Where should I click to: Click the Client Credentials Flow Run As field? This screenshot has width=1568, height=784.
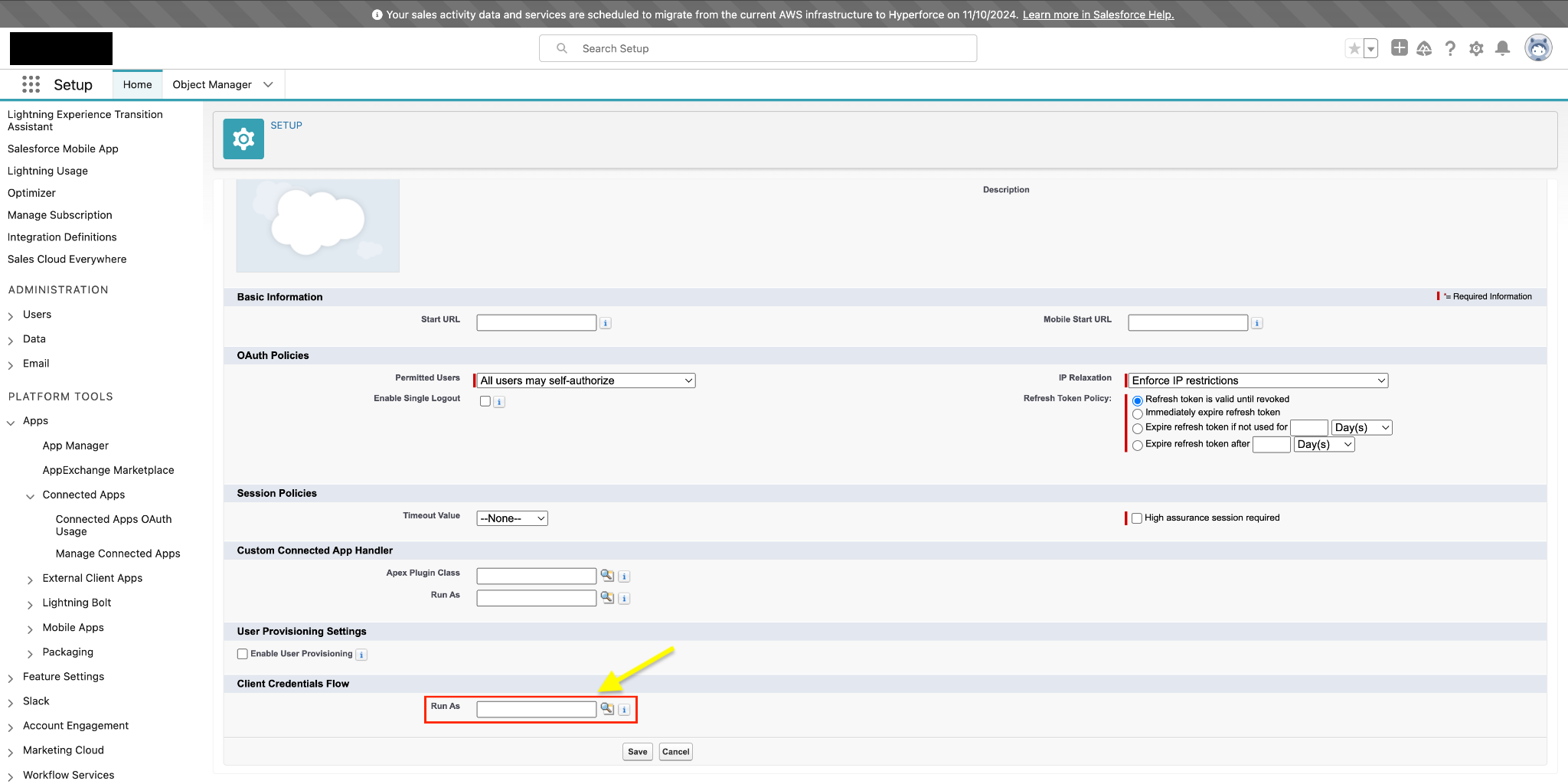click(x=537, y=710)
